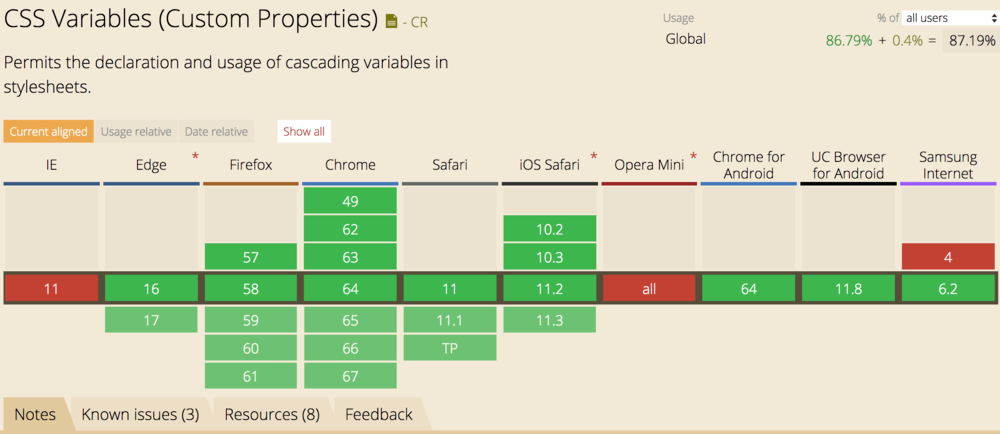Select the Safari 11.1 cell
The width and height of the screenshot is (1000, 434).
coord(450,320)
